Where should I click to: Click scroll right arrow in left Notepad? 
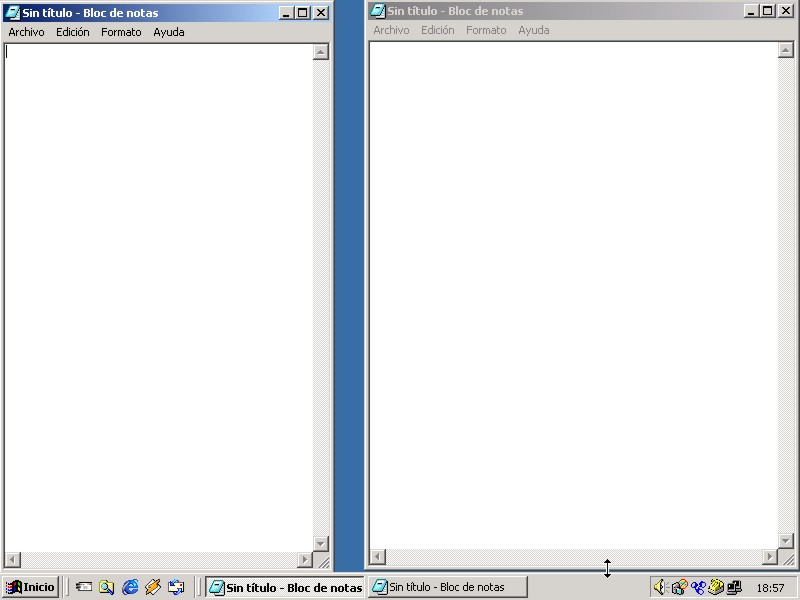[x=305, y=560]
